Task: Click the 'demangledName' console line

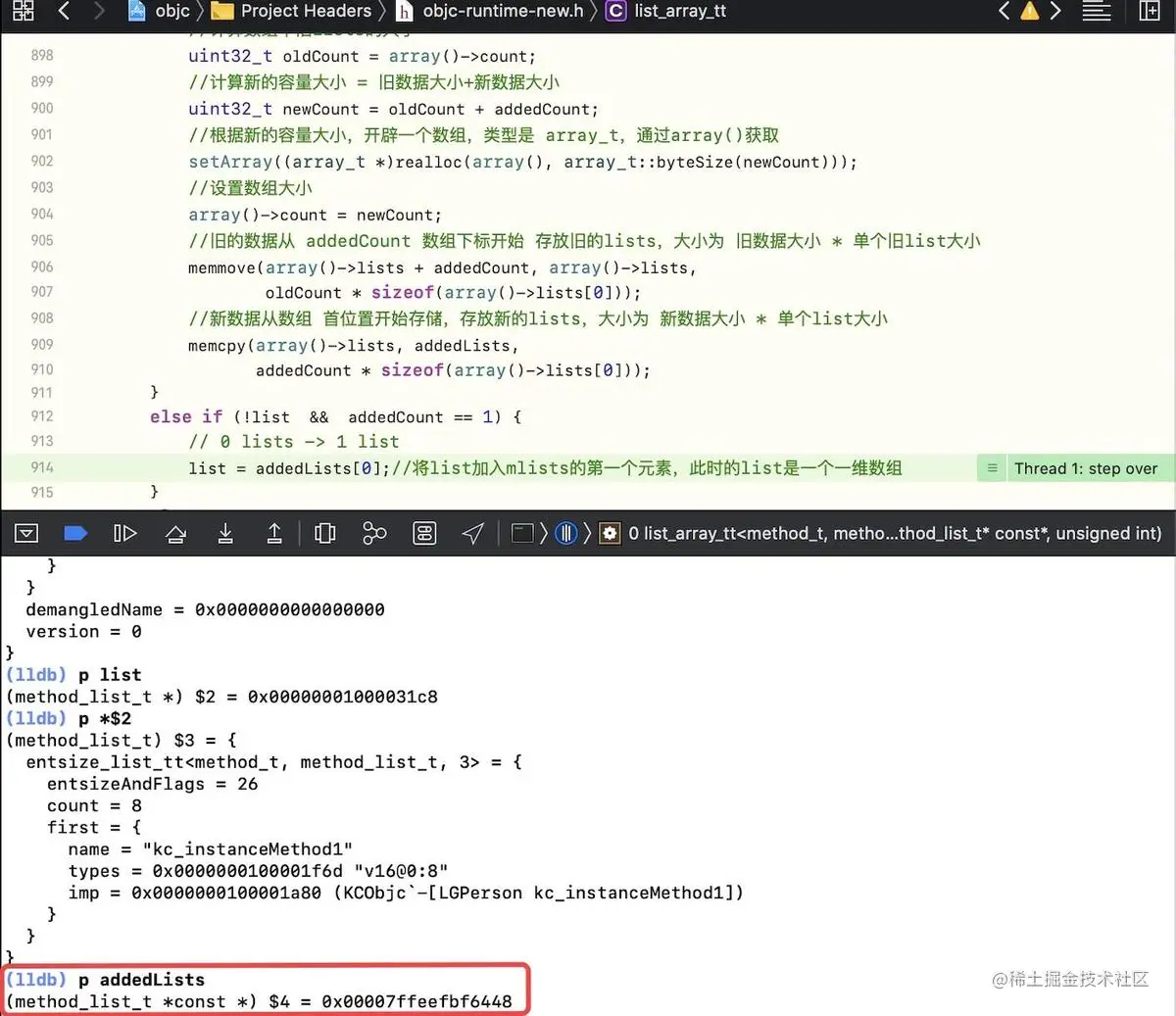Action: click(205, 609)
